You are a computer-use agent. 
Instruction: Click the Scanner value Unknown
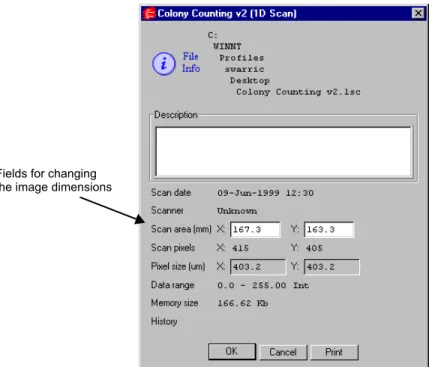click(x=237, y=211)
